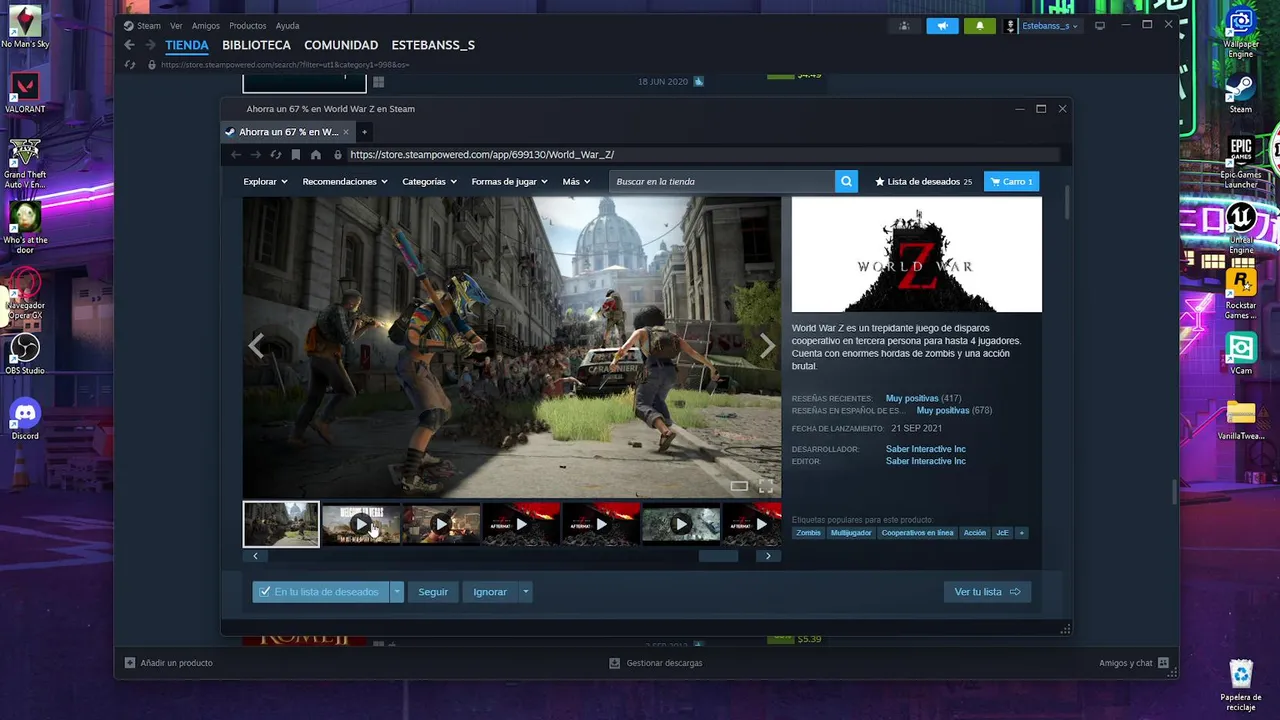Click 'Añadir un producto' at bottom left
Image resolution: width=1280 pixels, height=720 pixels.
tap(168, 663)
